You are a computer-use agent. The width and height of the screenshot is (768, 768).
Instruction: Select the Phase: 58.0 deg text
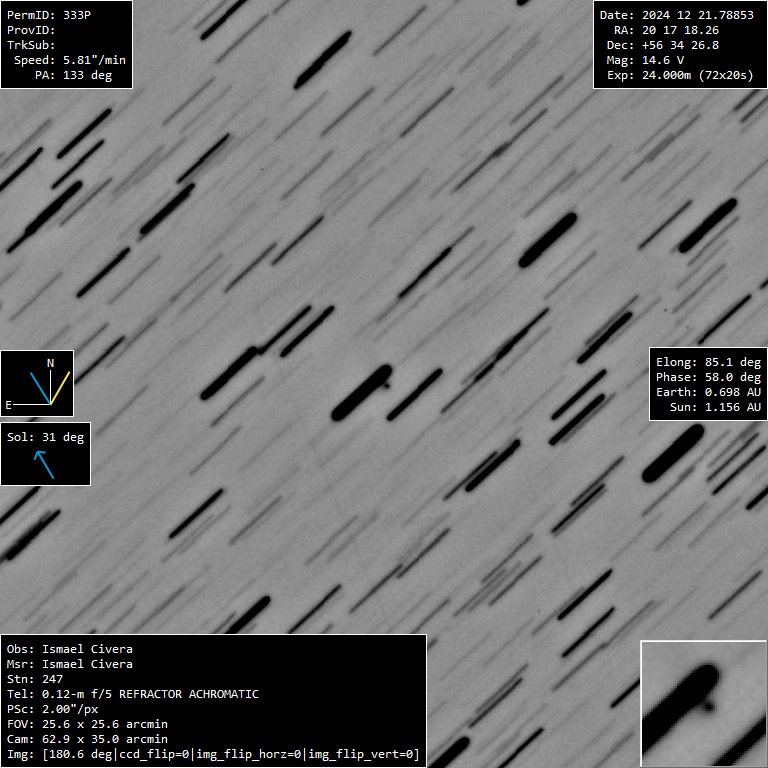tap(708, 377)
